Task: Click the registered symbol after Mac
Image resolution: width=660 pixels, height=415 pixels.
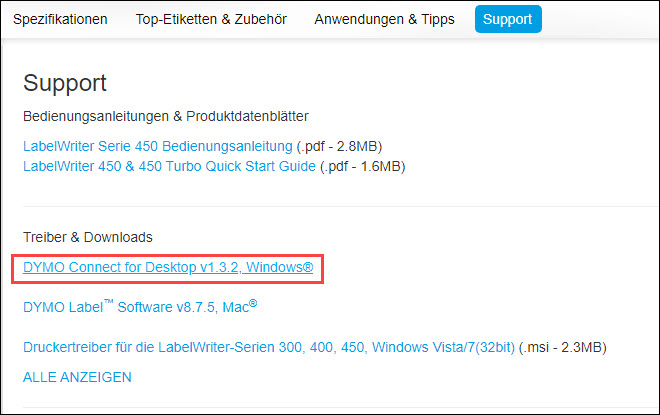Action: [253, 302]
